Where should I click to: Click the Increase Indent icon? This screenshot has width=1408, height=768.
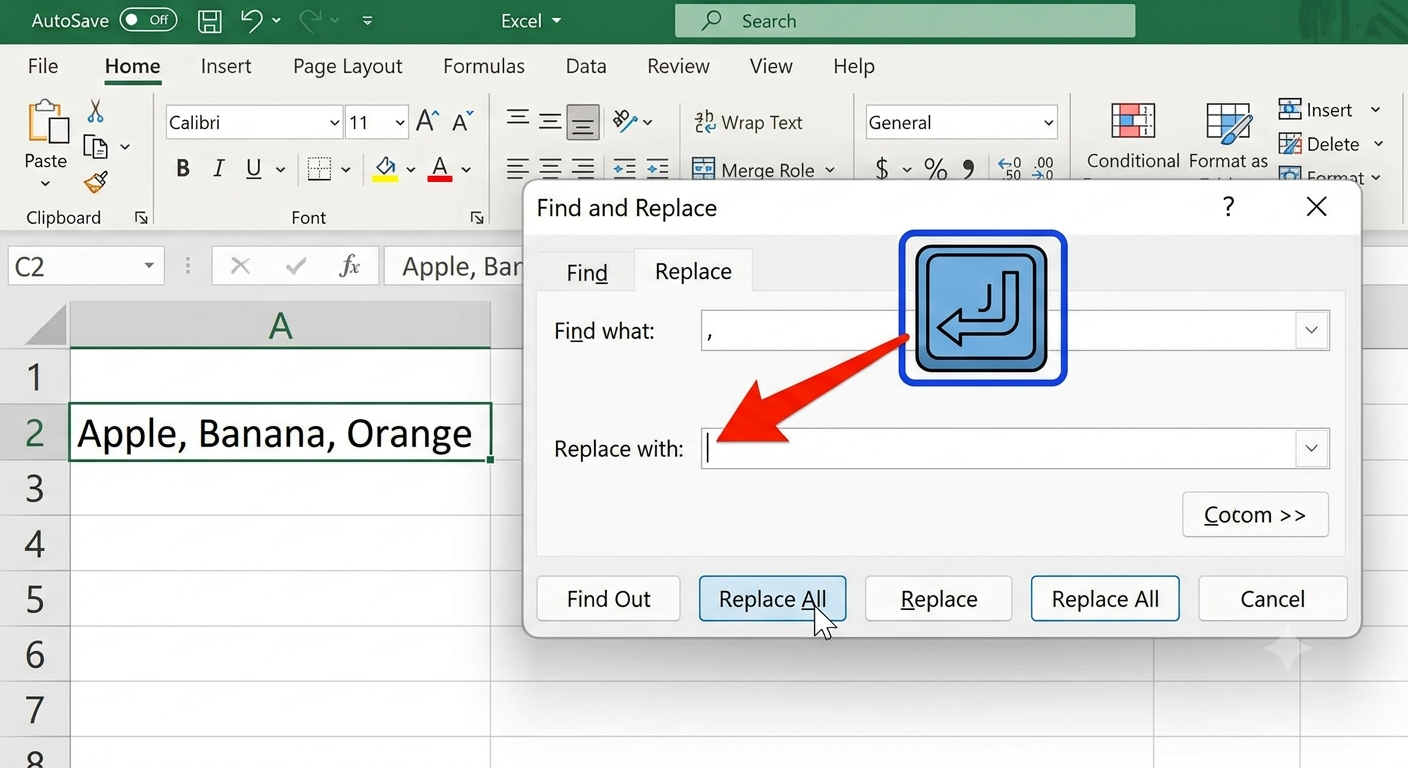coord(657,168)
